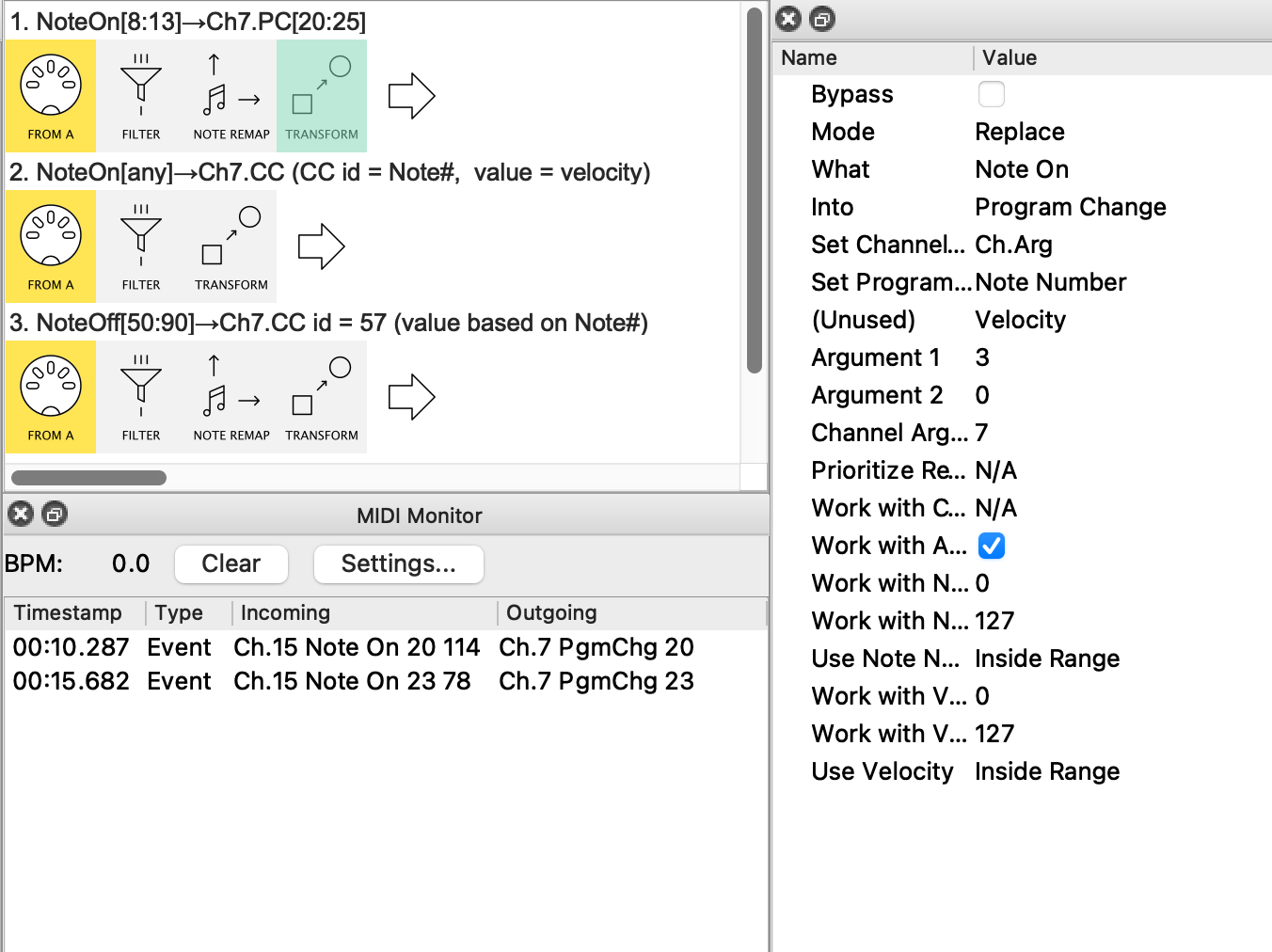Screen dimensions: 1272x952
Task: Change the What value Note On
Action: point(1021,169)
